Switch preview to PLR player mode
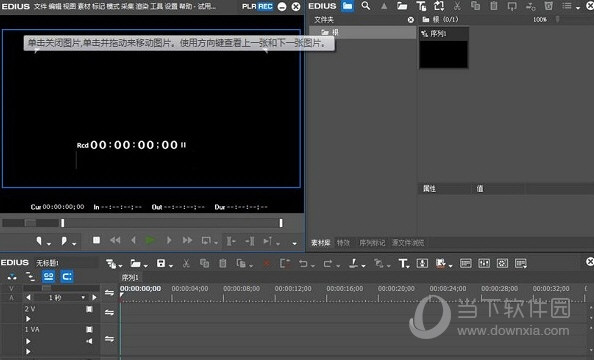The width and height of the screenshot is (594, 360). coord(249,6)
